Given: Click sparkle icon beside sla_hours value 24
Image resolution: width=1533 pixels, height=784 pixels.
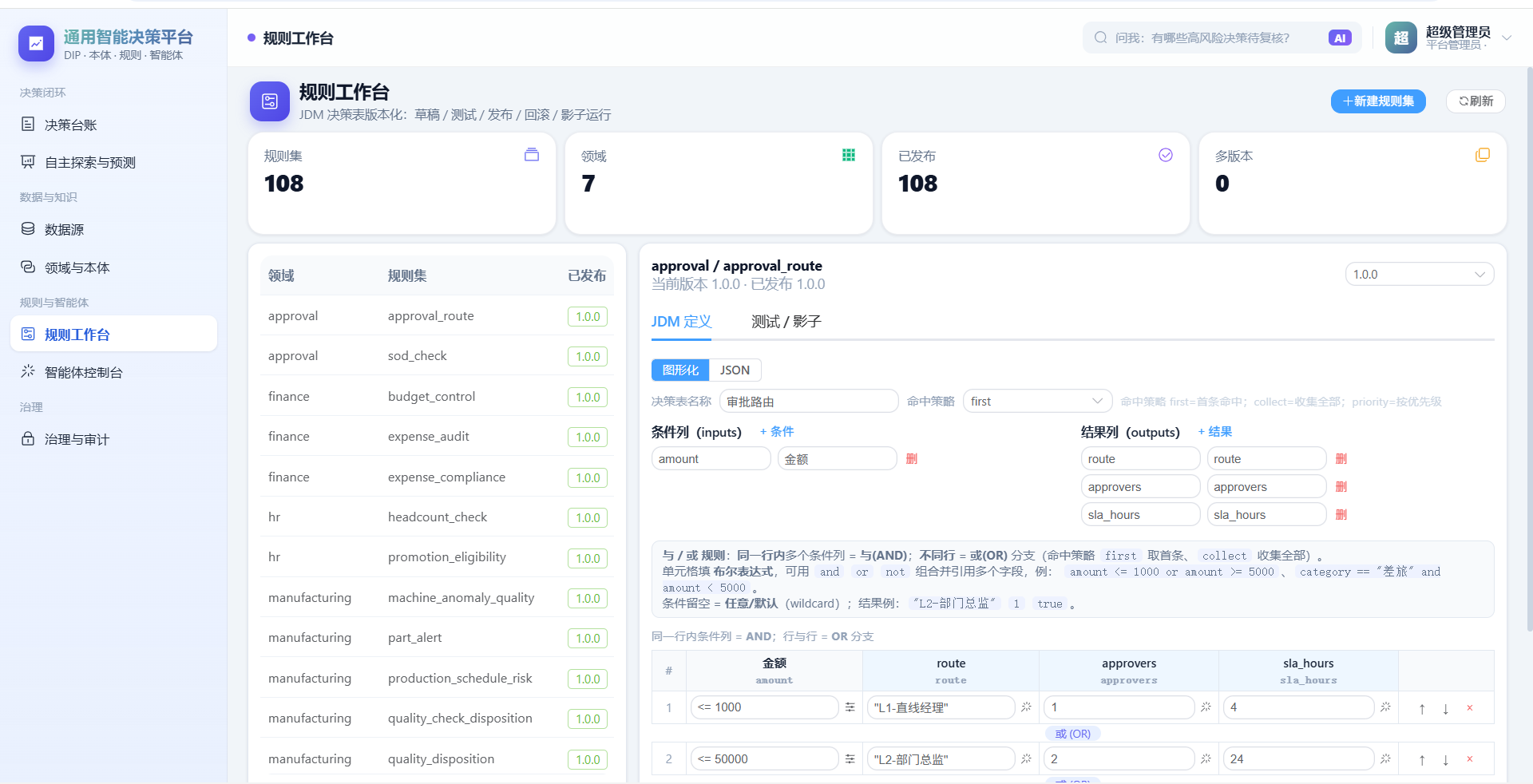Looking at the screenshot, I should click(1385, 758).
